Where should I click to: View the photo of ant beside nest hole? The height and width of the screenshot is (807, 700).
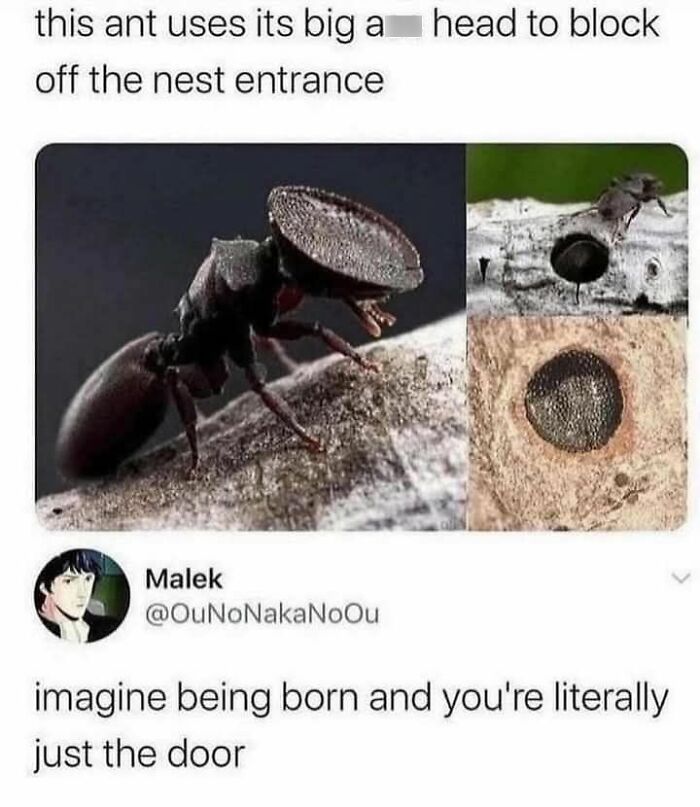pyautogui.click(x=578, y=230)
